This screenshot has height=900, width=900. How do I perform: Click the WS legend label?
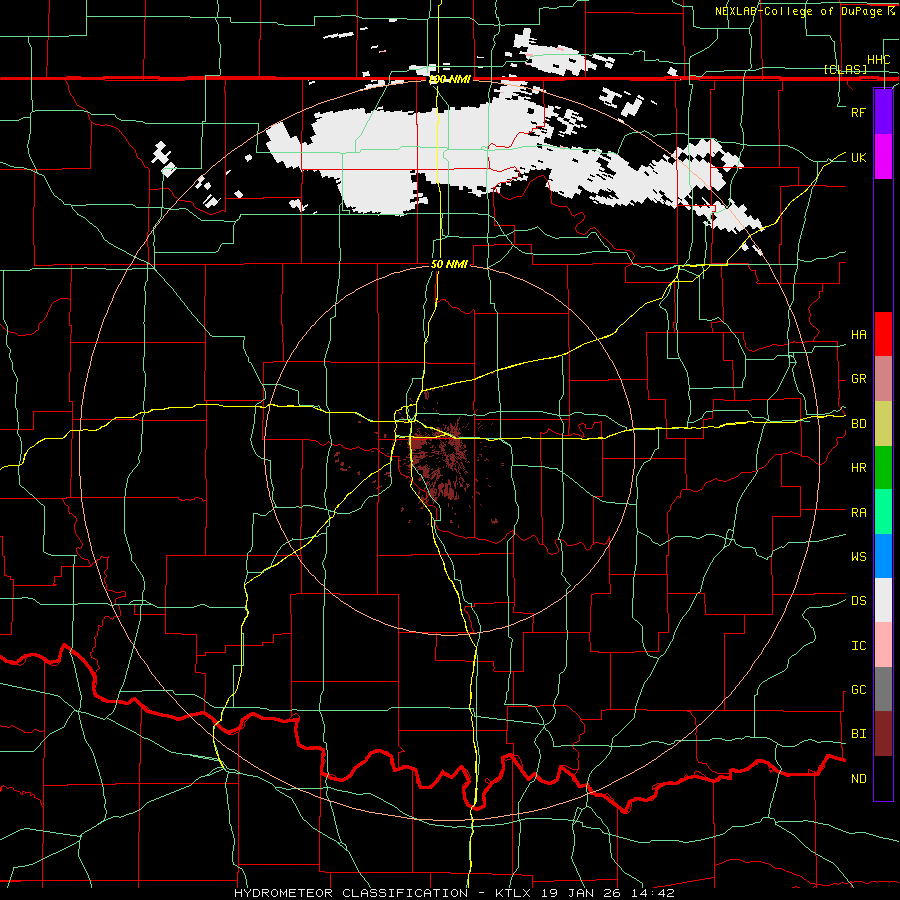pyautogui.click(x=858, y=556)
